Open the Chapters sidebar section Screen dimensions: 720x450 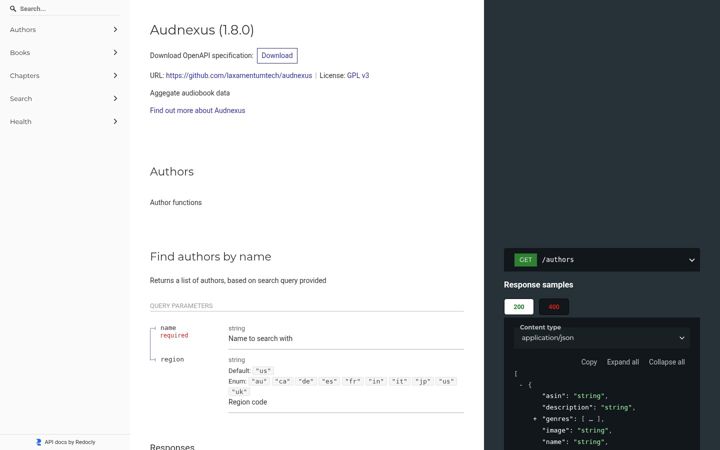point(65,75)
